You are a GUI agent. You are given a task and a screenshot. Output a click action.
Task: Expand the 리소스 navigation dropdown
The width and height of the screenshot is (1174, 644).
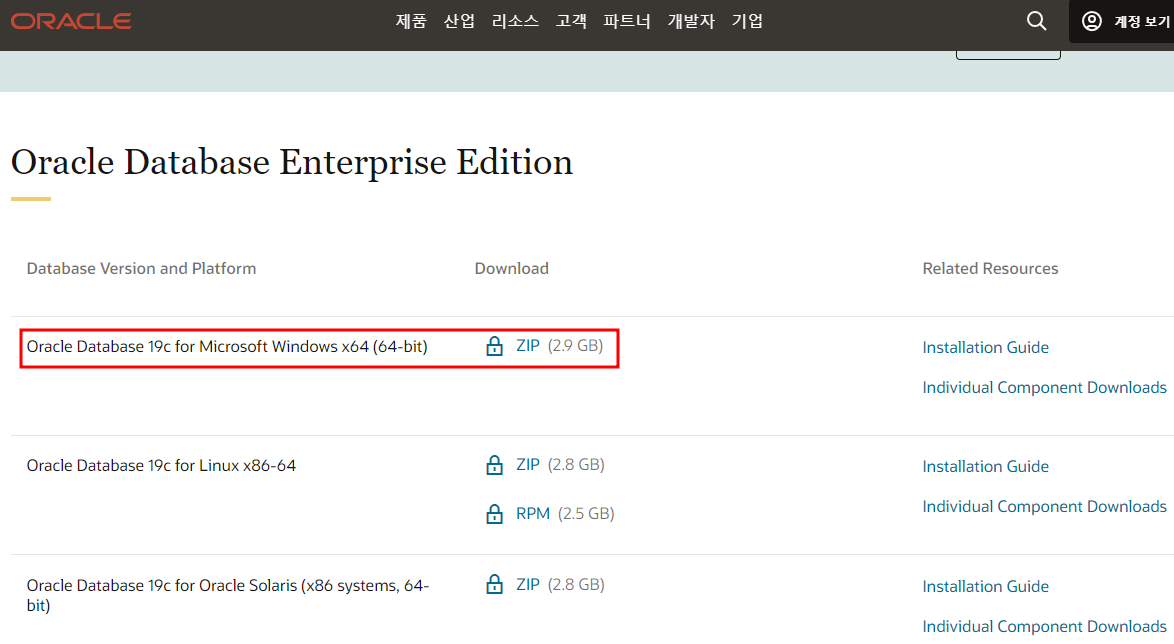point(515,20)
